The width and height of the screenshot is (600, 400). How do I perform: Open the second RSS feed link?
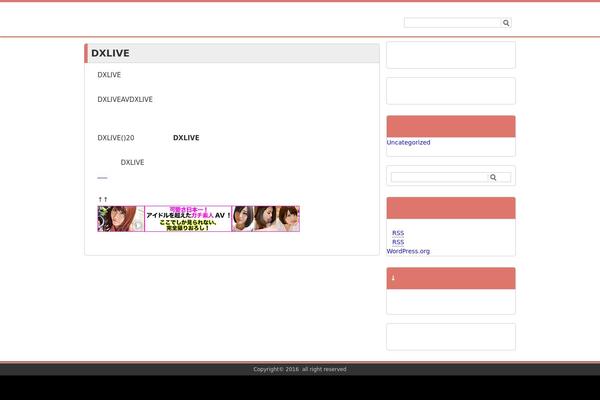(398, 242)
